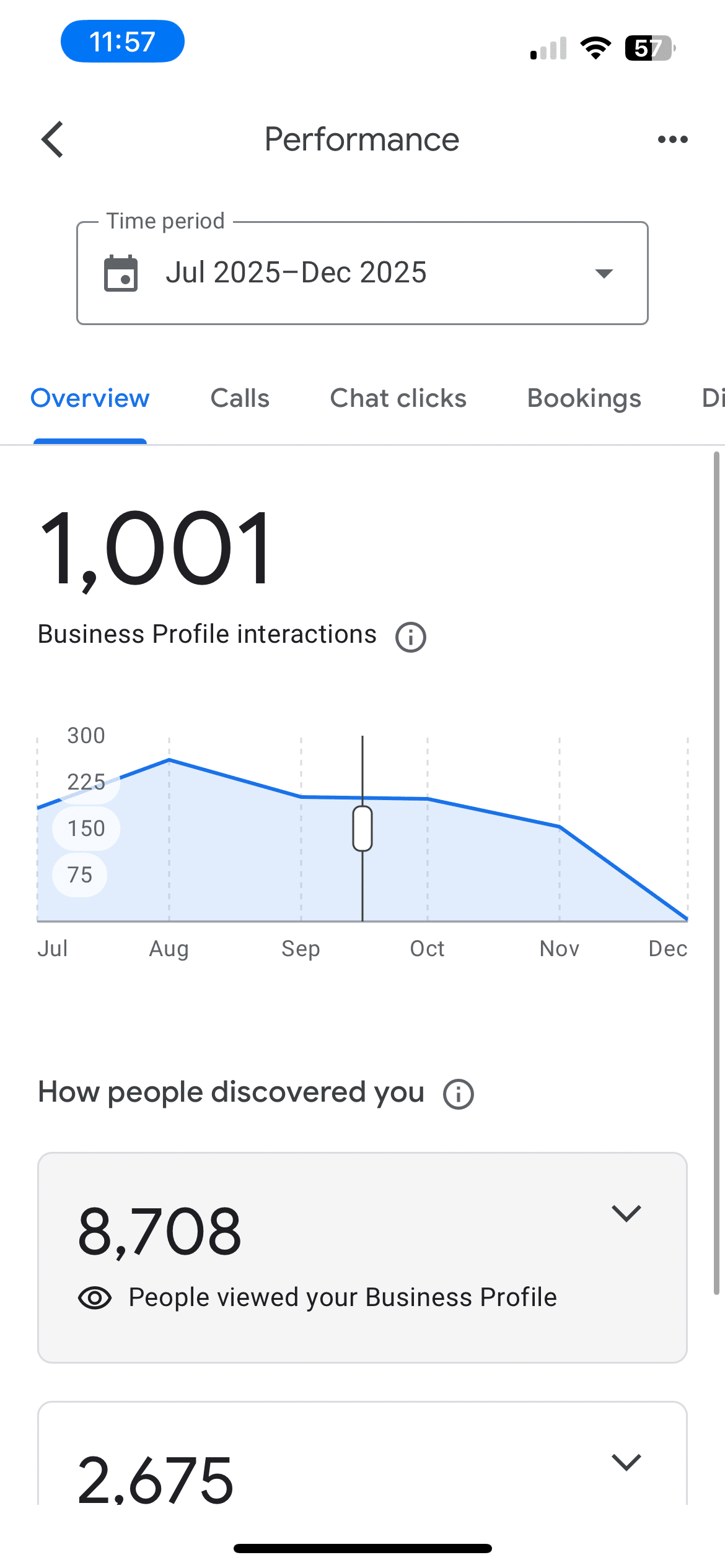Viewport: 725px width, 1568px height.
Task: Switch to the Calls tab
Action: (239, 398)
